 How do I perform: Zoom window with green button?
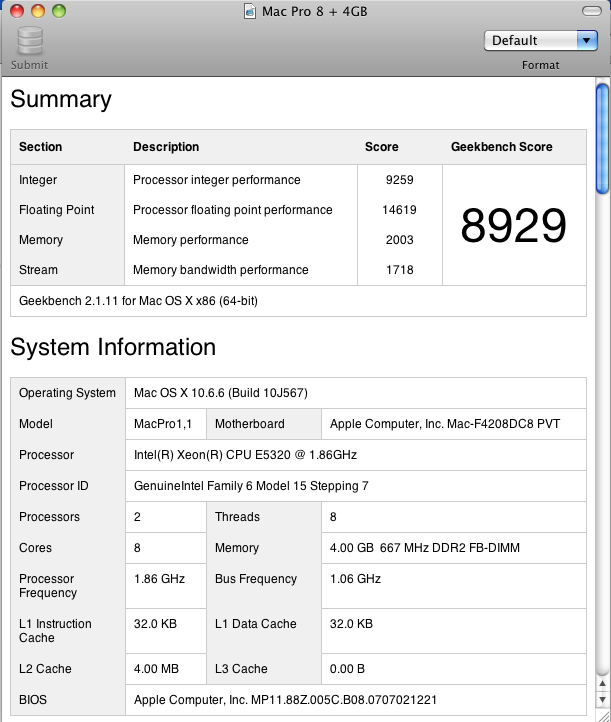[59, 11]
